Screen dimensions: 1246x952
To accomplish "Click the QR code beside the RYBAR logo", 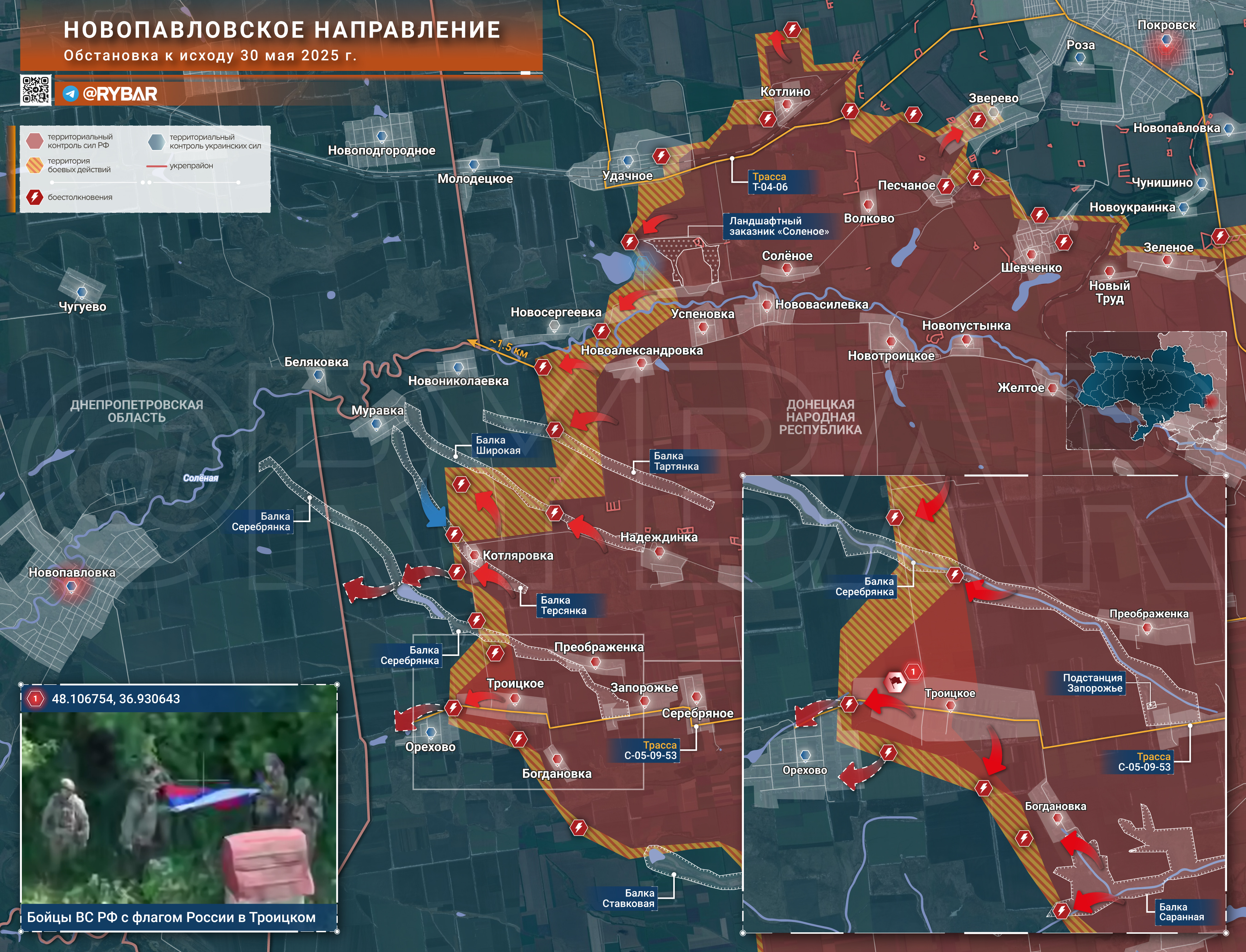I will tap(36, 90).
